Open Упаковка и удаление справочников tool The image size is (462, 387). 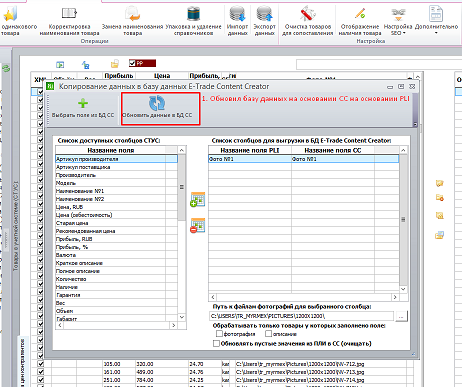click(193, 21)
